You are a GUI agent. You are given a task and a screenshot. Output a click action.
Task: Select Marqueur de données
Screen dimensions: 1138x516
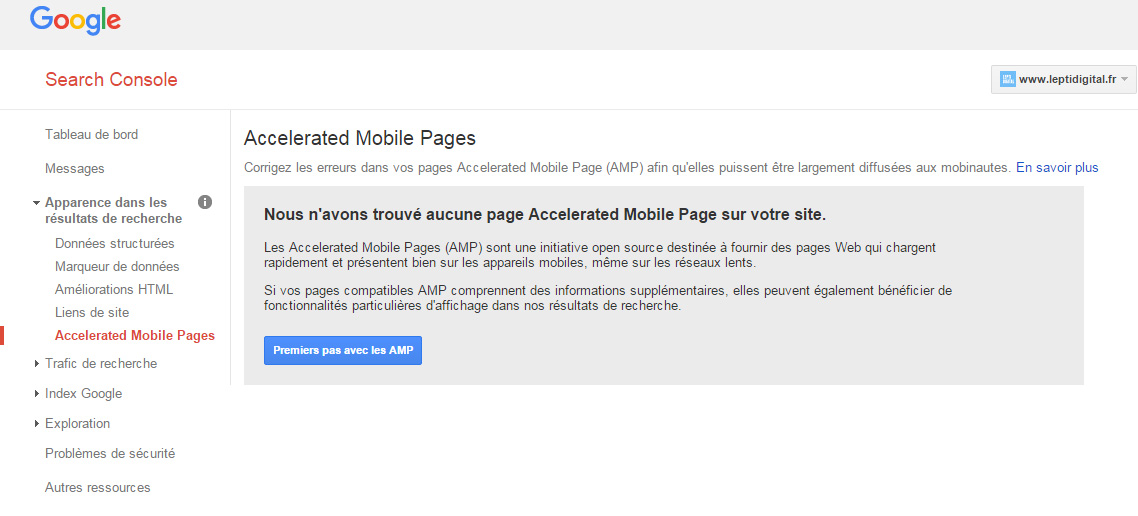[x=117, y=266]
